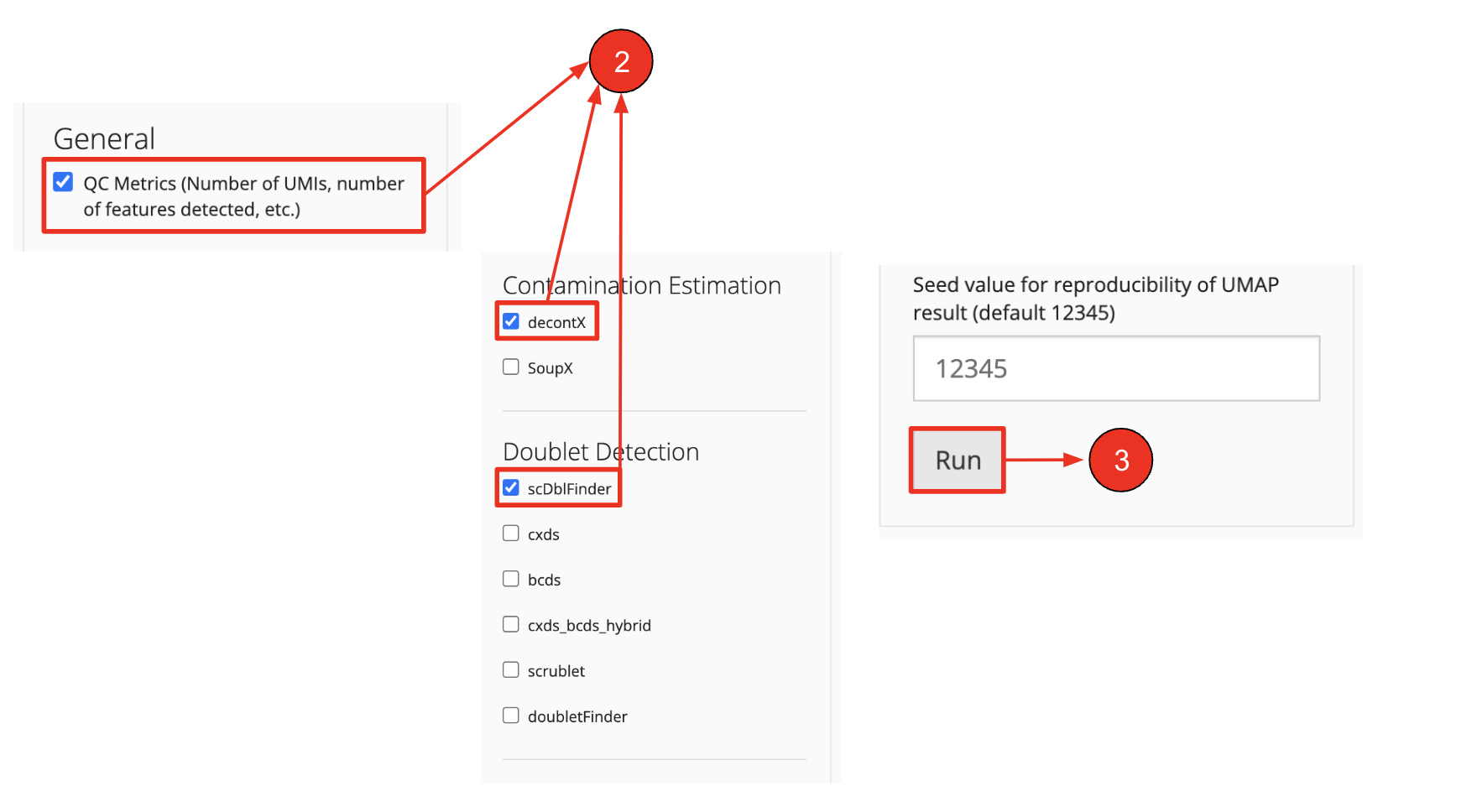Select the seed value reproducibility label
The height and width of the screenshot is (812, 1477).
(1096, 299)
